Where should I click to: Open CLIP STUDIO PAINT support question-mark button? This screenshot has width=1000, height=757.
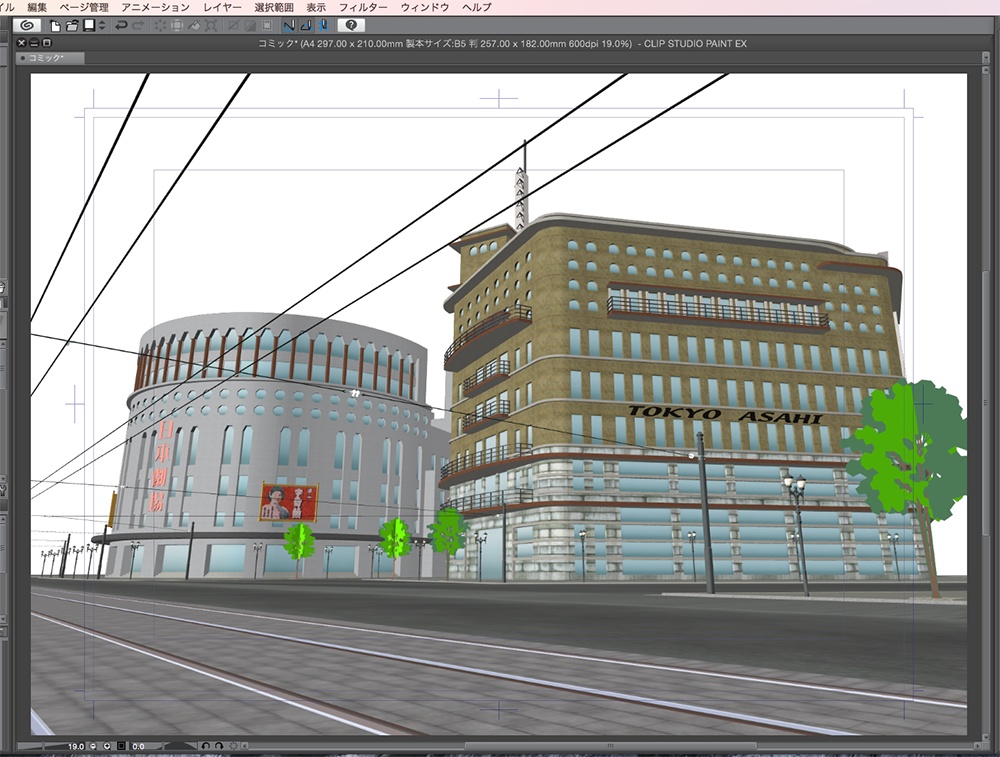(351, 26)
